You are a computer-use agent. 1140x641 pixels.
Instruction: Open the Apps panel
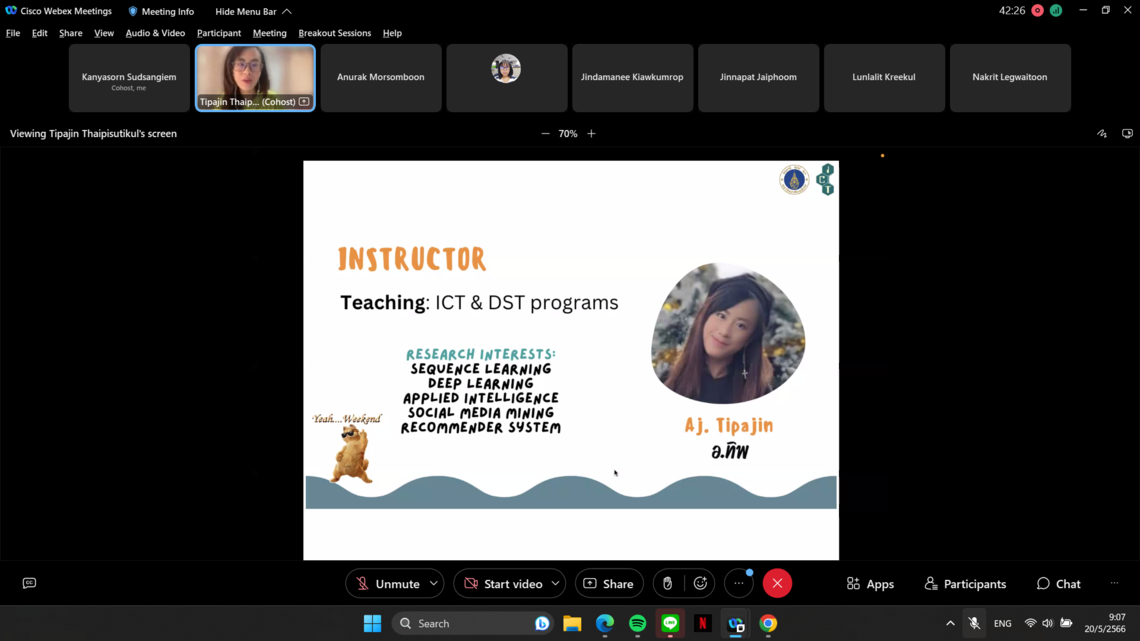tap(870, 584)
